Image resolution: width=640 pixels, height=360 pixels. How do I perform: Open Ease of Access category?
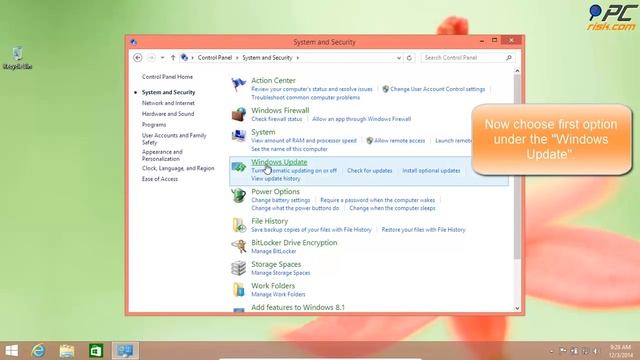(160, 179)
